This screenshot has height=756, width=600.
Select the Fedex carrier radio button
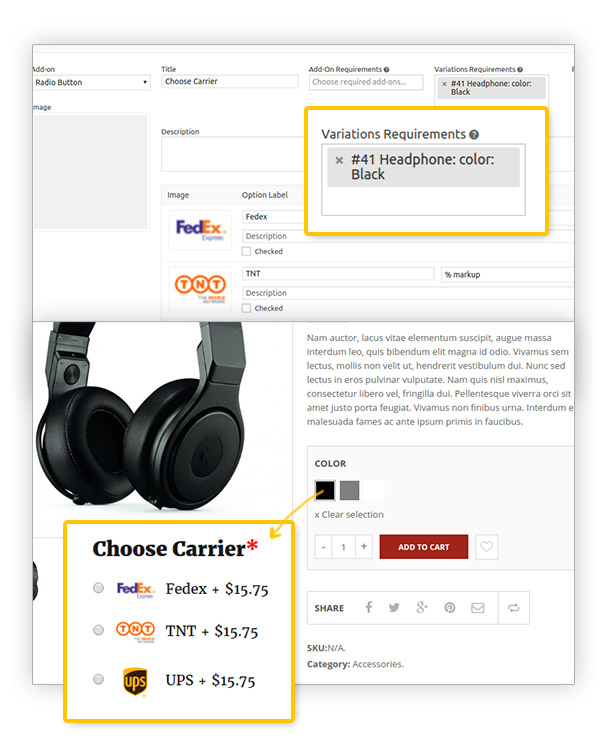click(98, 588)
